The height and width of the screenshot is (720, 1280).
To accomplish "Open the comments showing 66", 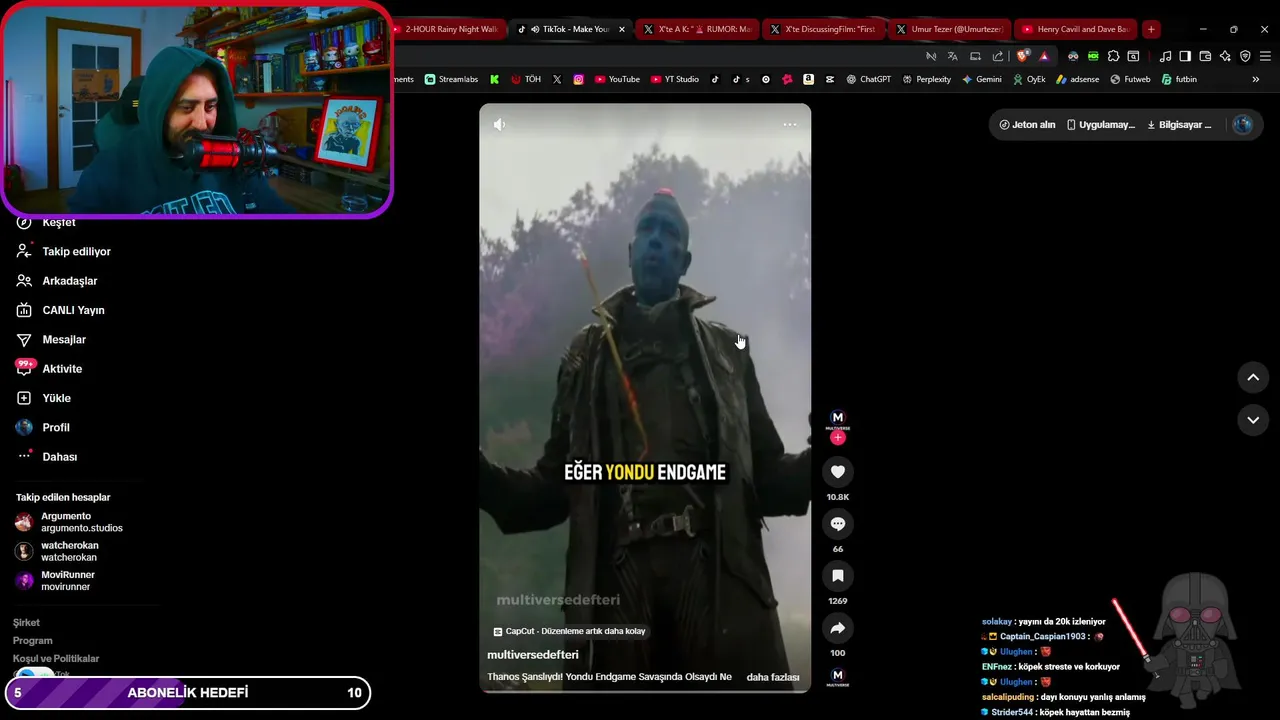I will [838, 524].
